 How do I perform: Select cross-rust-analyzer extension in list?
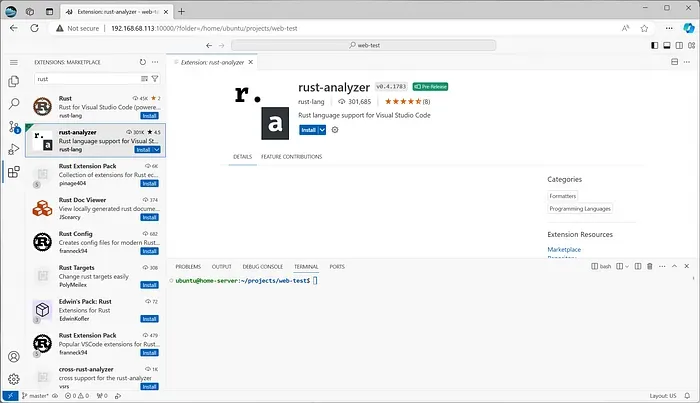96,378
